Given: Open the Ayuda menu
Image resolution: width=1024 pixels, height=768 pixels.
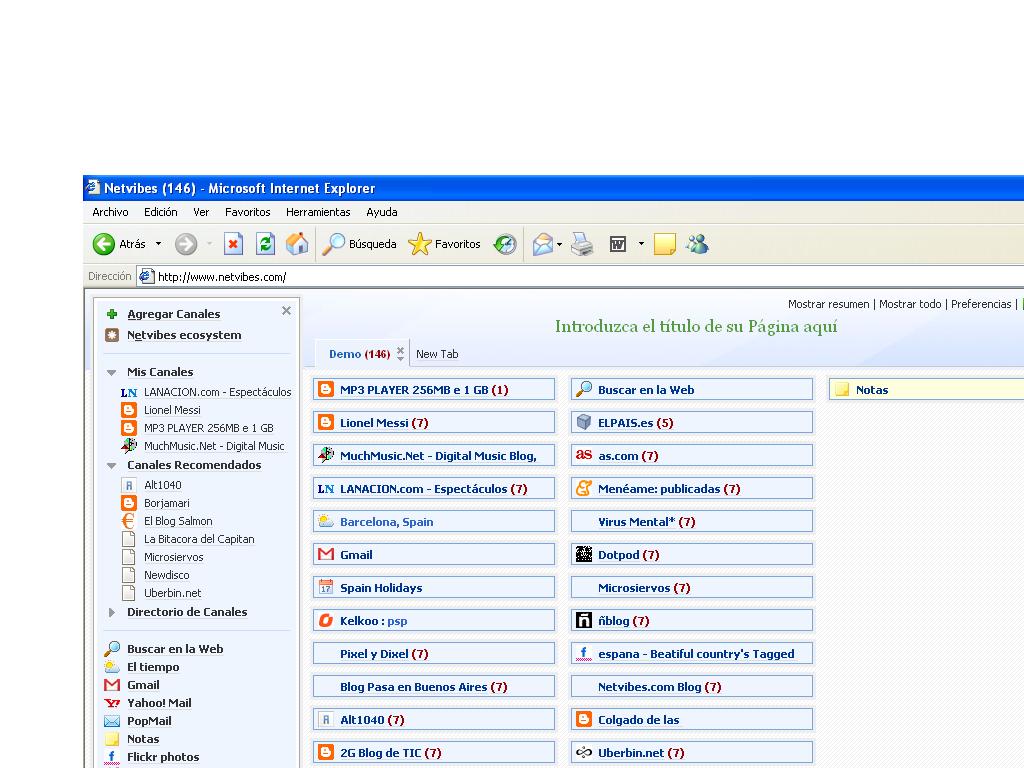Looking at the screenshot, I should pos(382,212).
